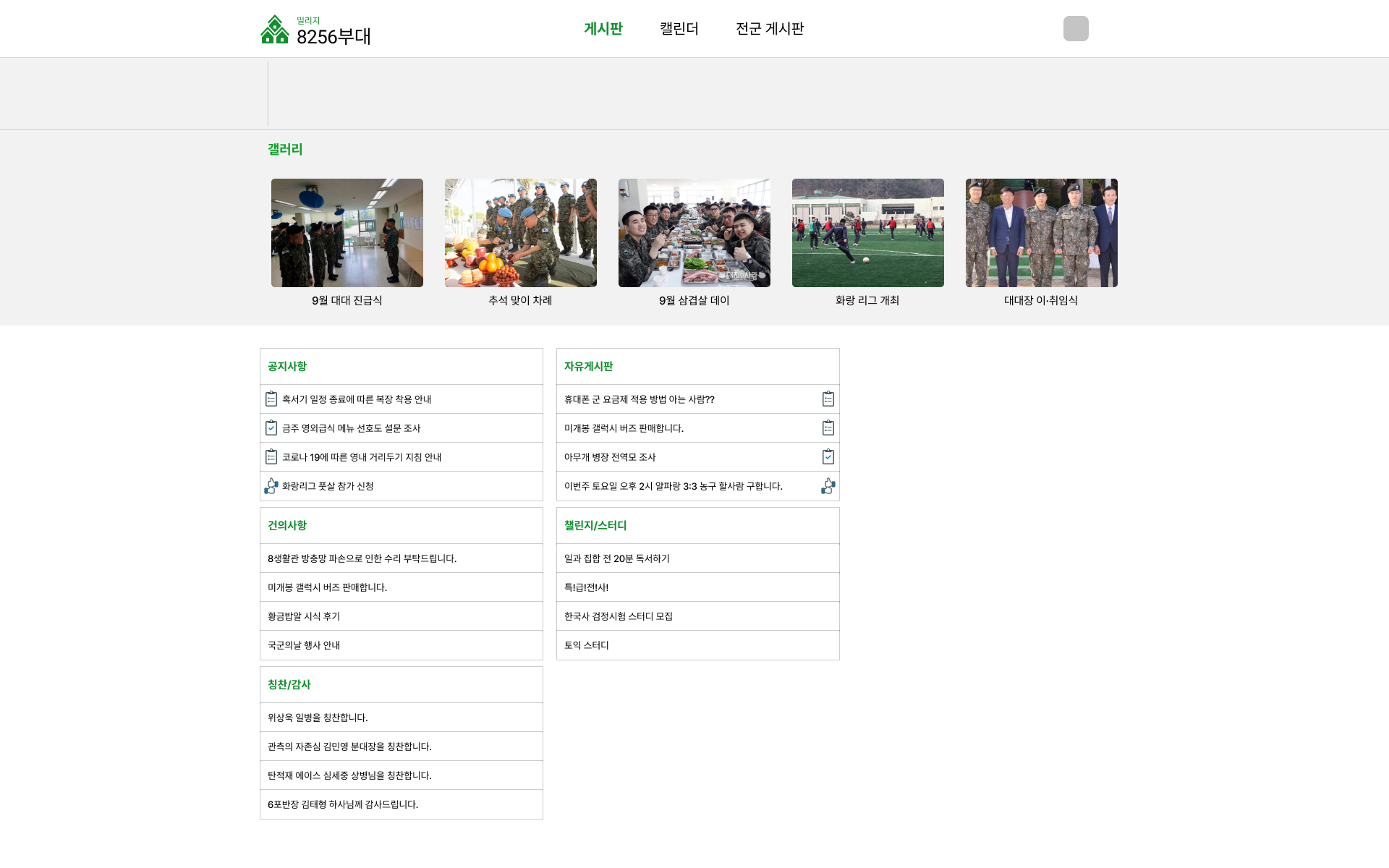Viewport: 1389px width, 868px height.
Task: Open post 토익 스터디
Action: [587, 645]
